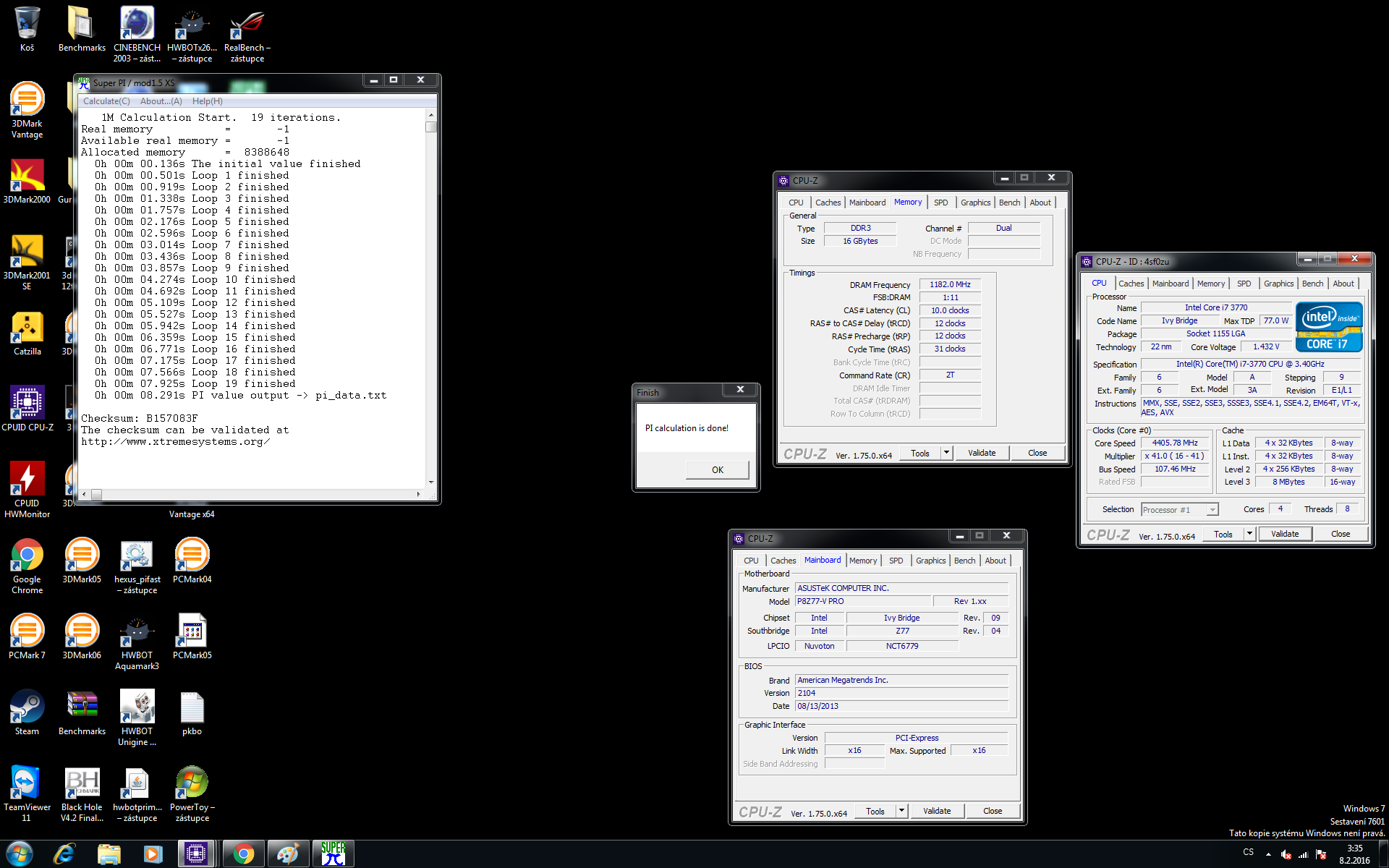This screenshot has height=868, width=1389.
Task: Select the CPU tab in Mainboard CPU-Z window
Action: coord(751,561)
